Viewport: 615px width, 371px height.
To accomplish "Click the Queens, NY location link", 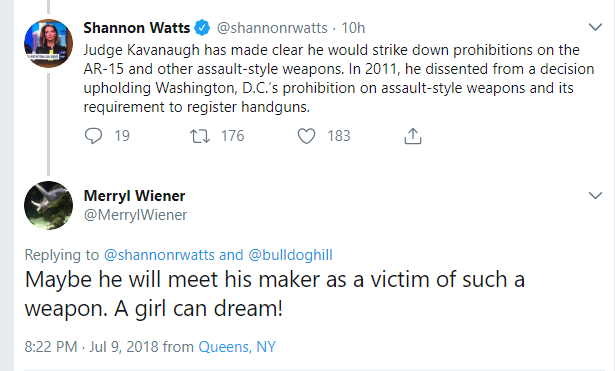I will pos(237,347).
